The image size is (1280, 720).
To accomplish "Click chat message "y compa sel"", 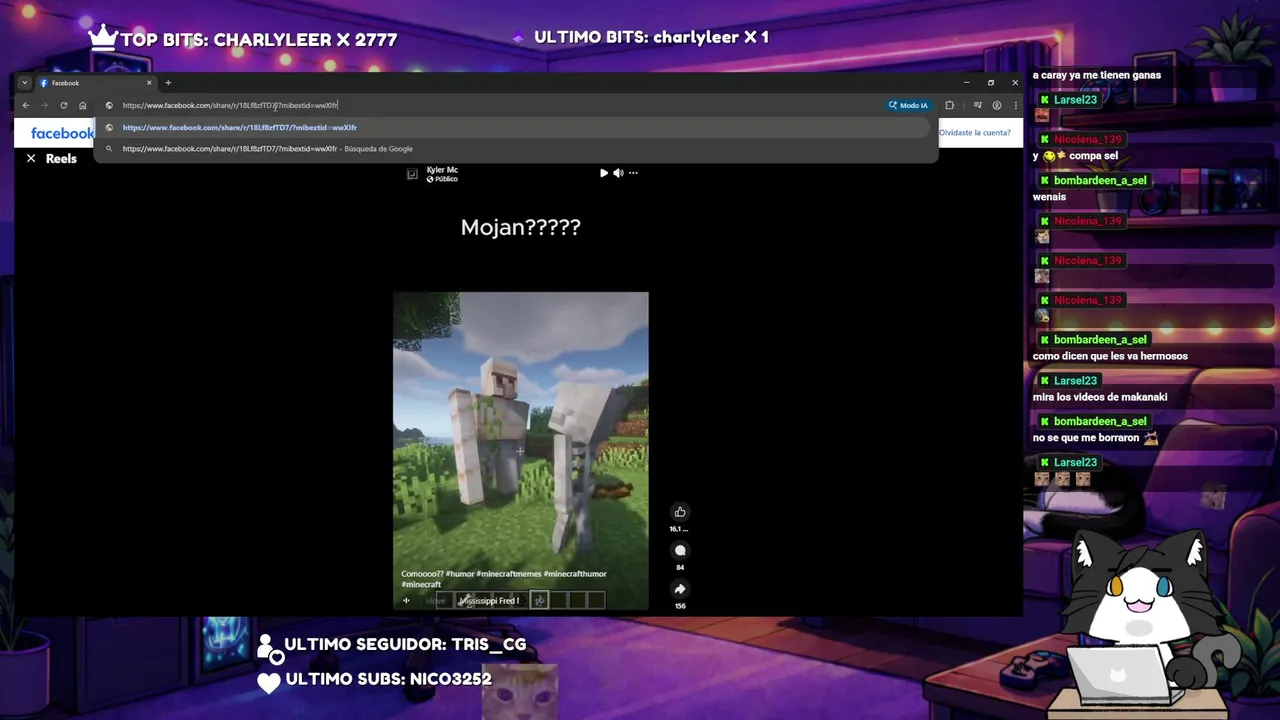I will click(x=1075, y=156).
